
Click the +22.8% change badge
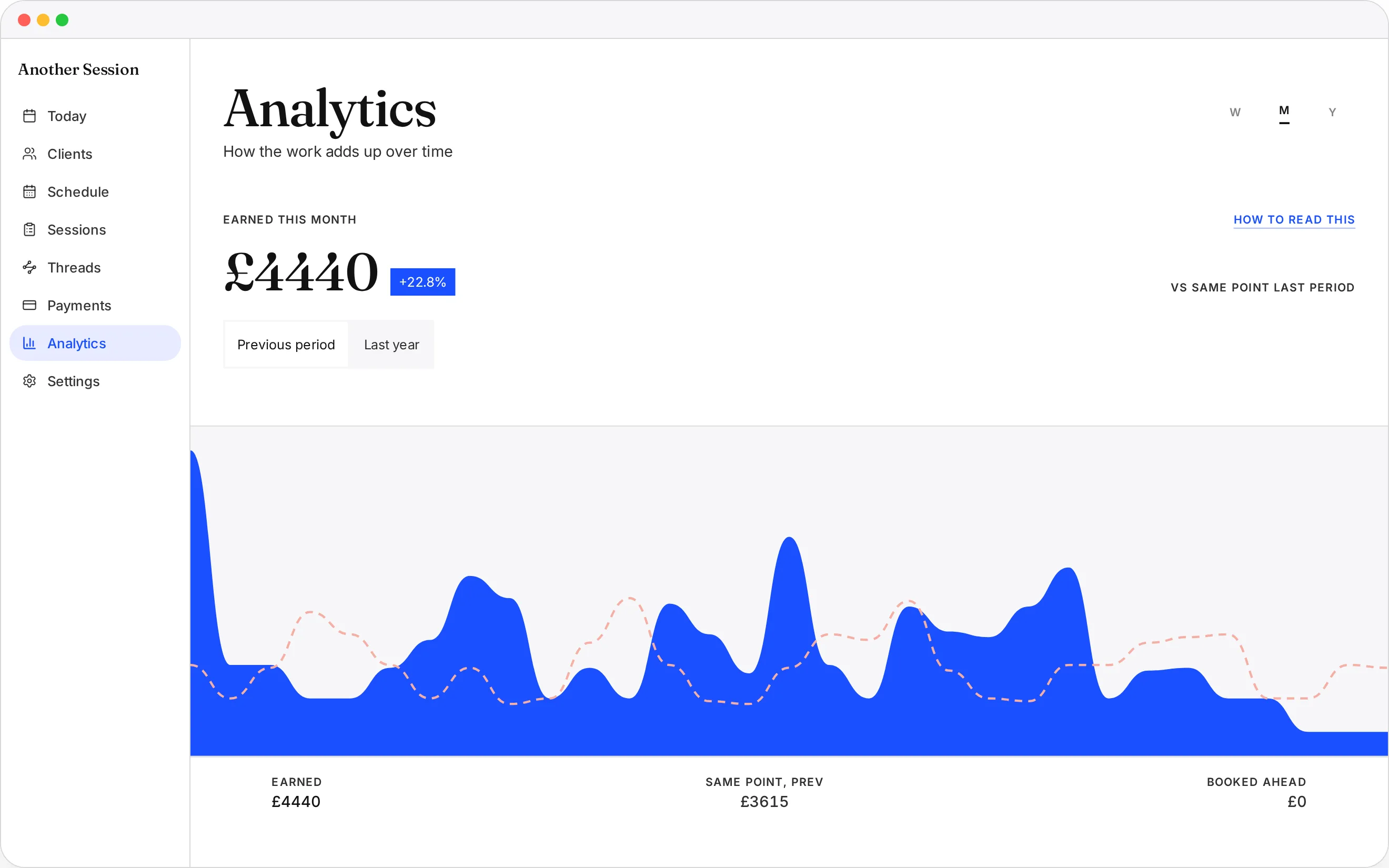[422, 282]
